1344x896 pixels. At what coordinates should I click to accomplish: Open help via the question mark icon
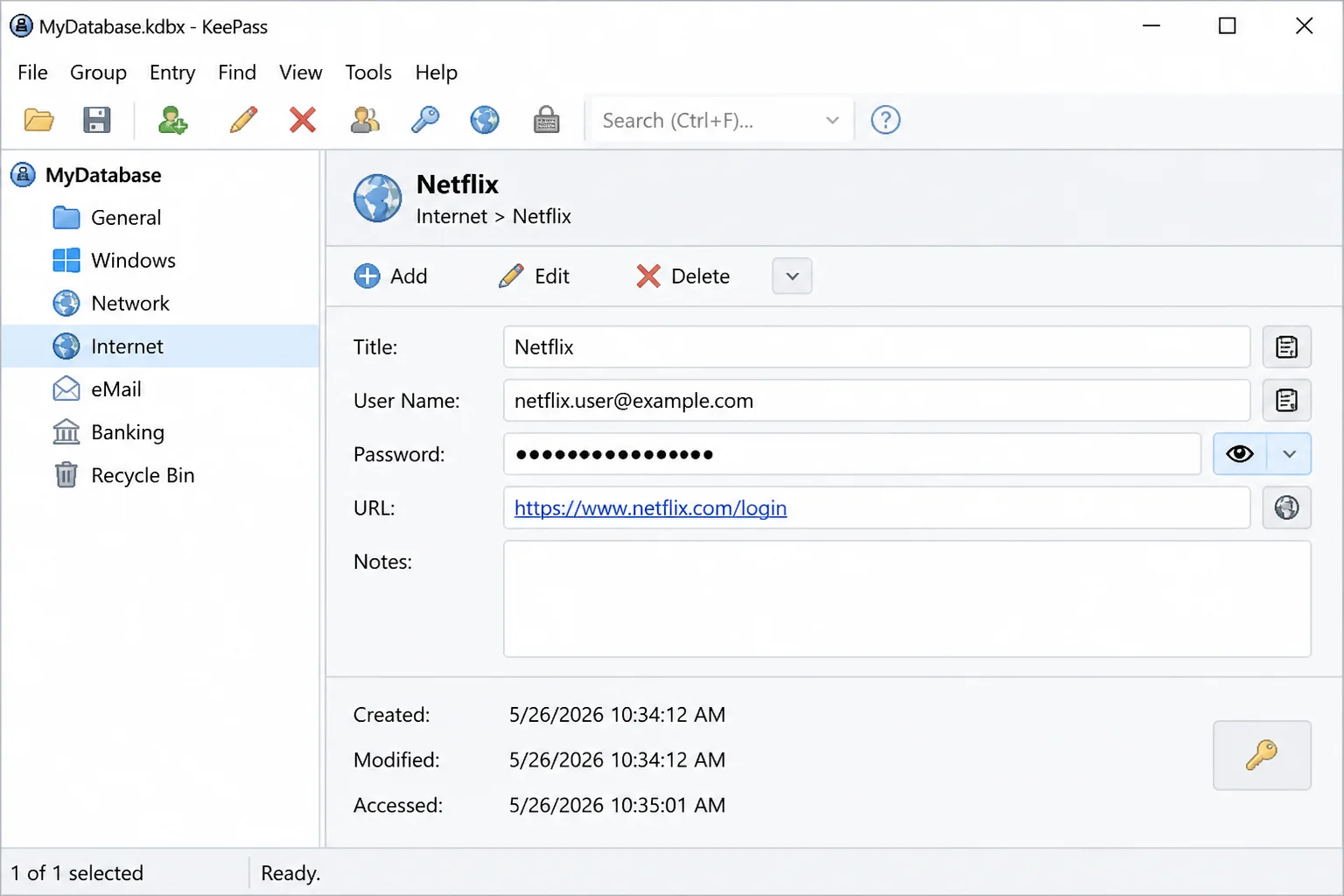pyautogui.click(x=885, y=120)
